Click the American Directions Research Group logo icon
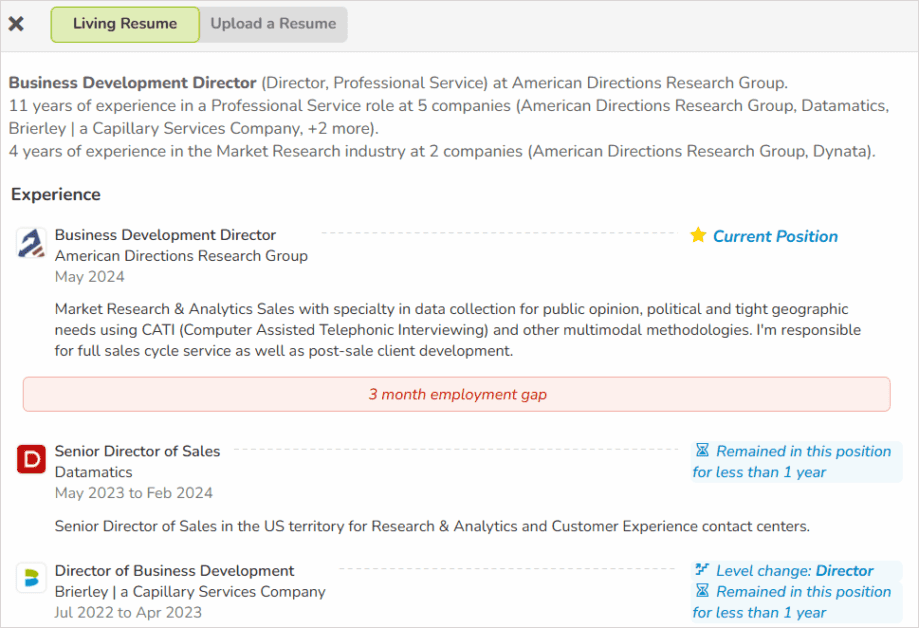 pos(32,243)
